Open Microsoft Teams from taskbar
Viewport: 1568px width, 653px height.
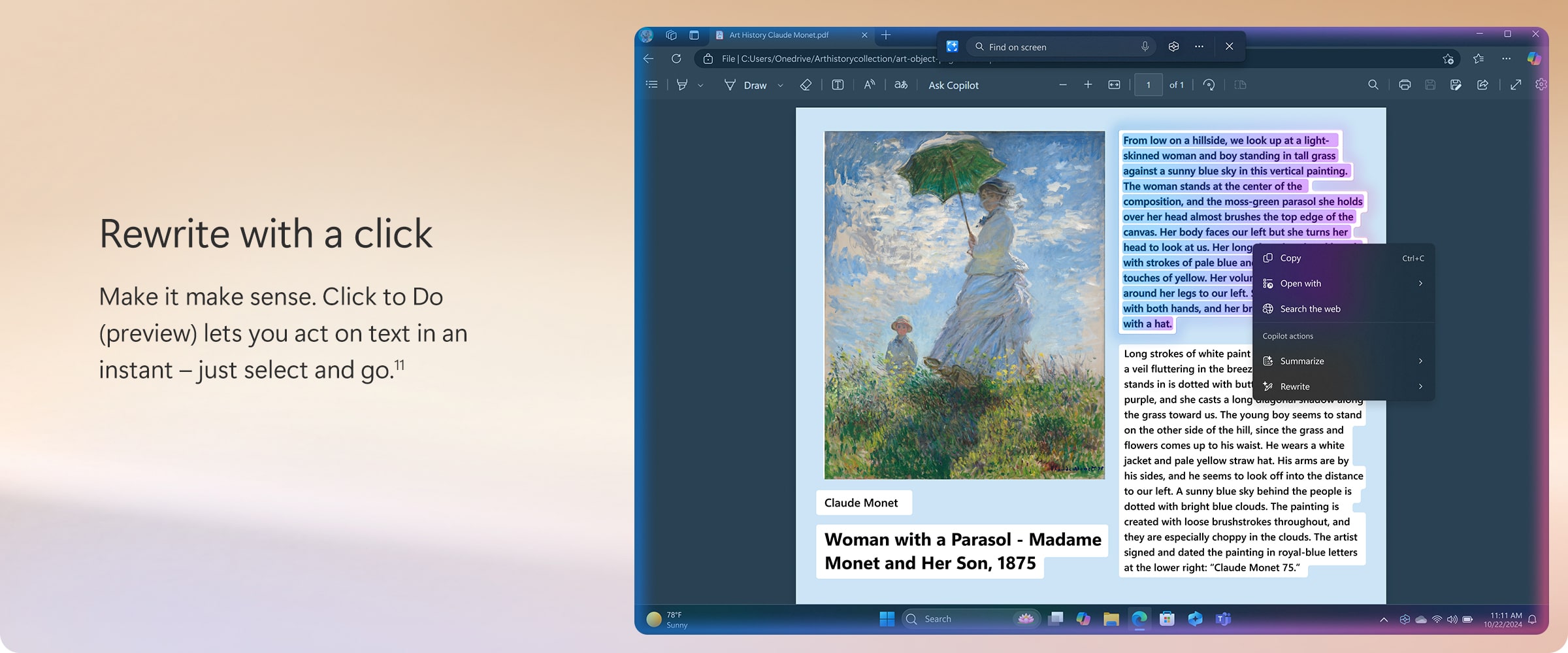[1223, 619]
